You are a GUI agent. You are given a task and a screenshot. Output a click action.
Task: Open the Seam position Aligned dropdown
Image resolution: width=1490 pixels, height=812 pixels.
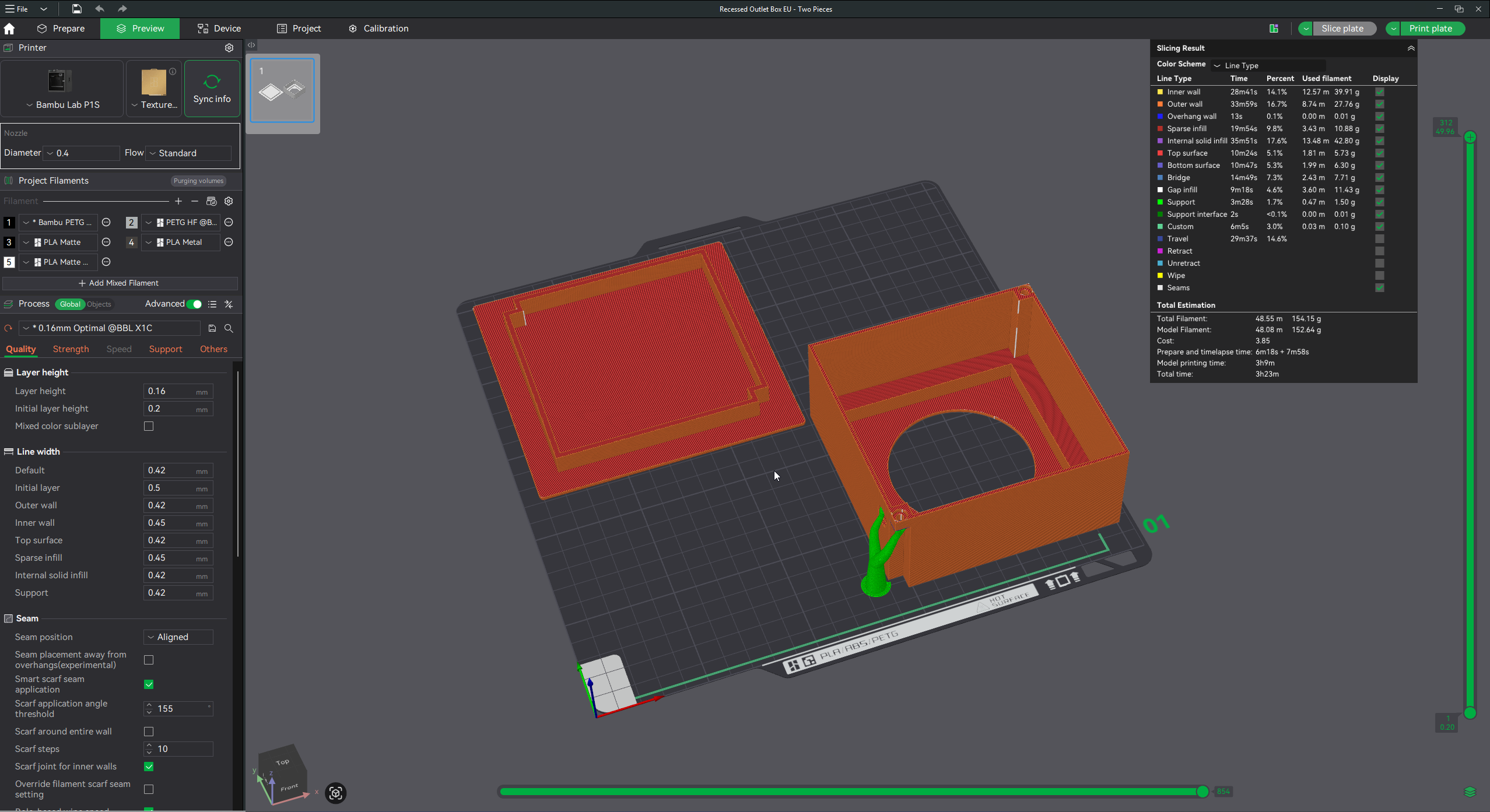[178, 637]
